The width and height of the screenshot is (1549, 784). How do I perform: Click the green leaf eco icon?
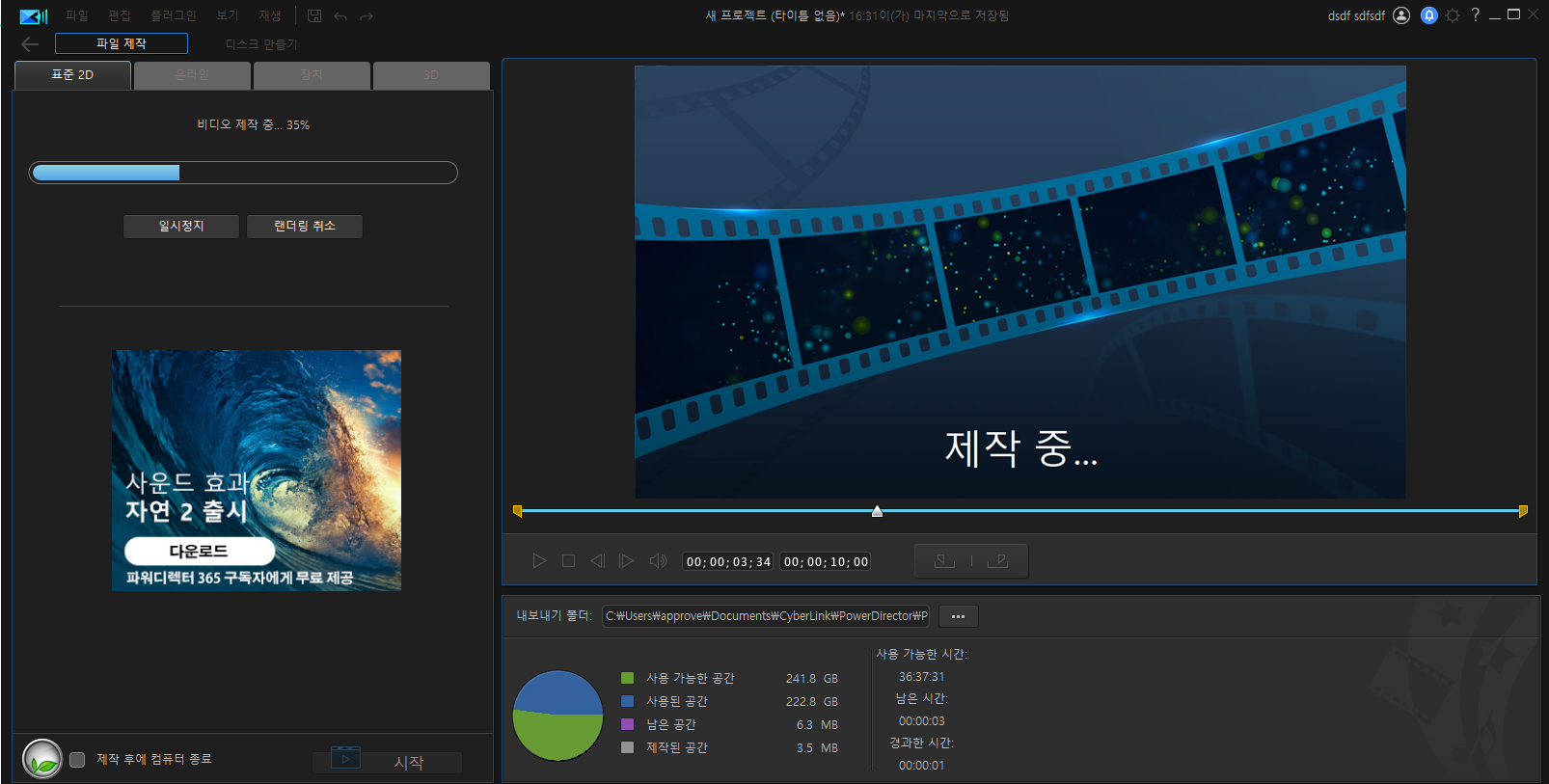point(42,759)
